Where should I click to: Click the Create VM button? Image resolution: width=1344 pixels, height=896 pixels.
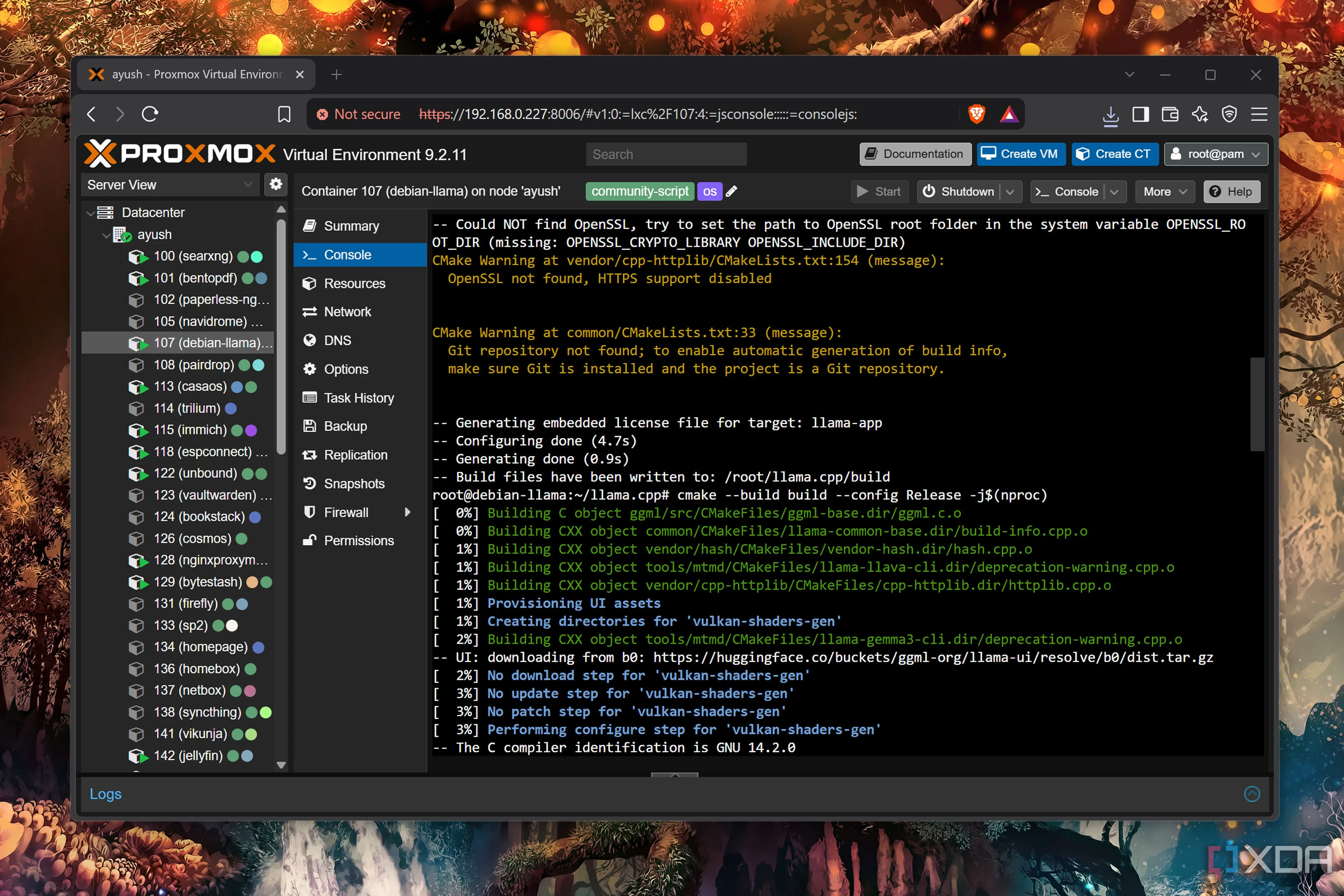coord(1020,154)
